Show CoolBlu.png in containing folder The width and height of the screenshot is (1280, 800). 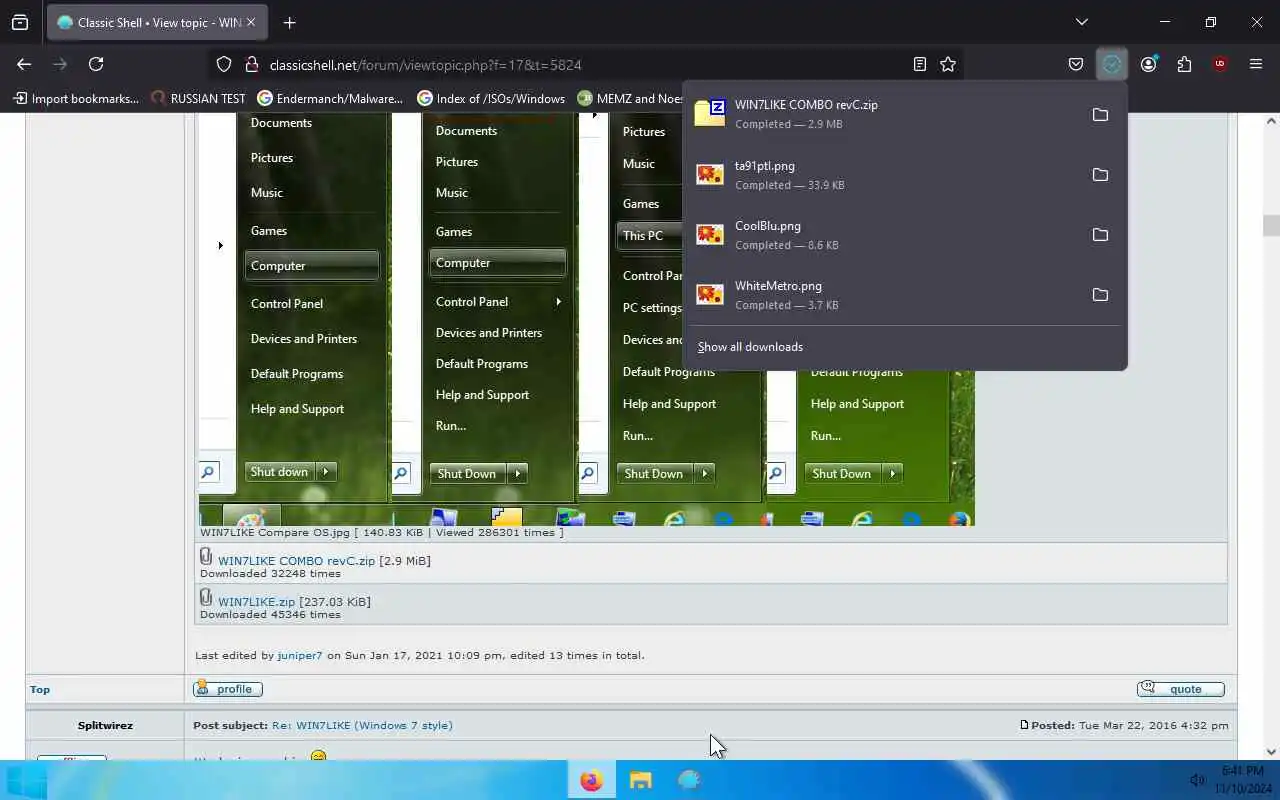tap(1100, 235)
